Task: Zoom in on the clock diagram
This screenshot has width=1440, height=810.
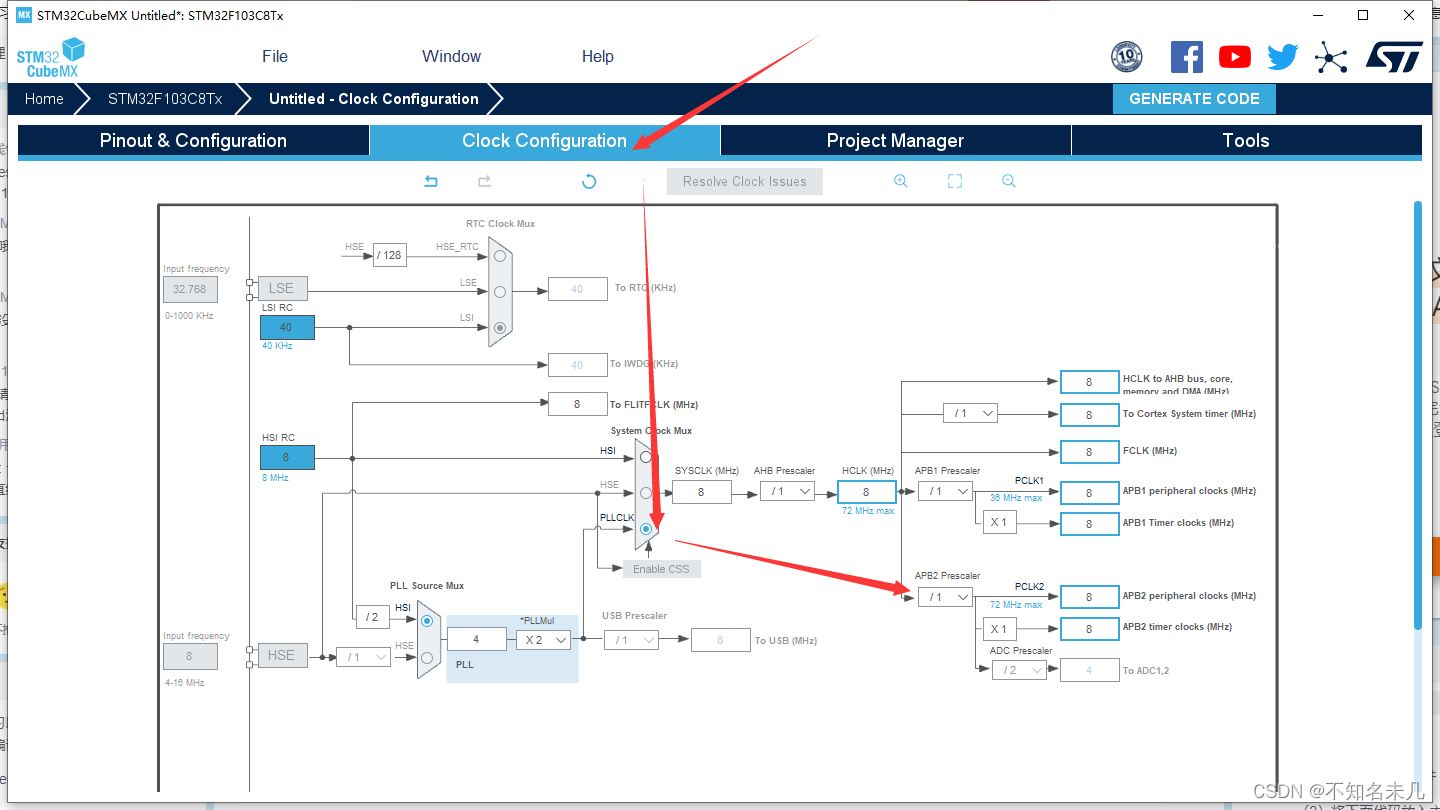Action: pos(900,181)
